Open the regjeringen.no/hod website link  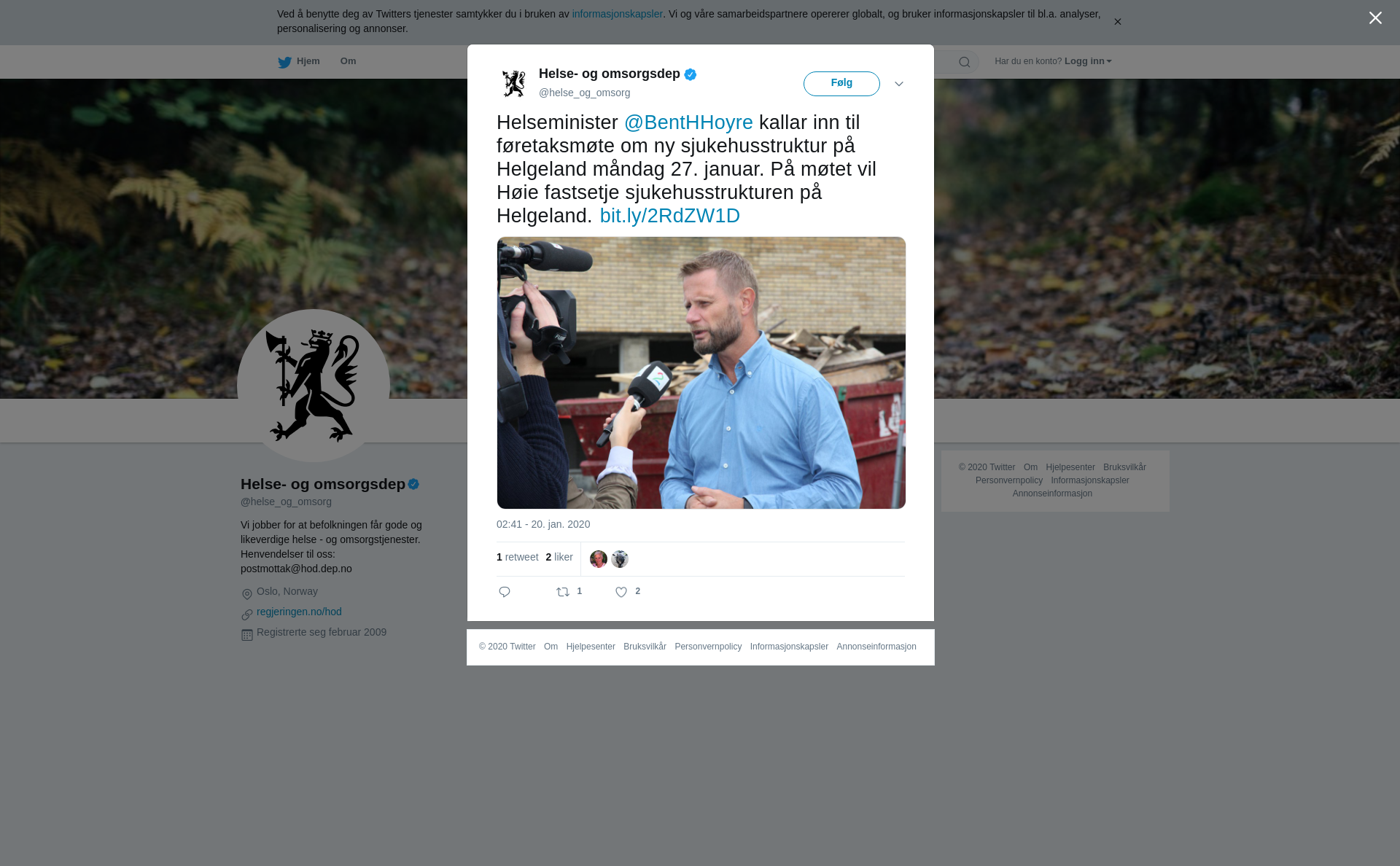299,612
